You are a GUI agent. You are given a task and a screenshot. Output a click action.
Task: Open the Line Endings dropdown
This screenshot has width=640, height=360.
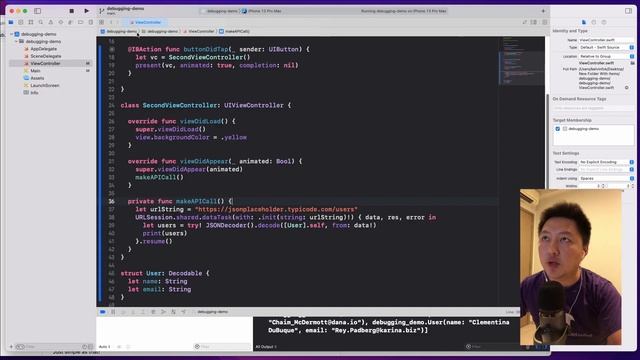606,169
